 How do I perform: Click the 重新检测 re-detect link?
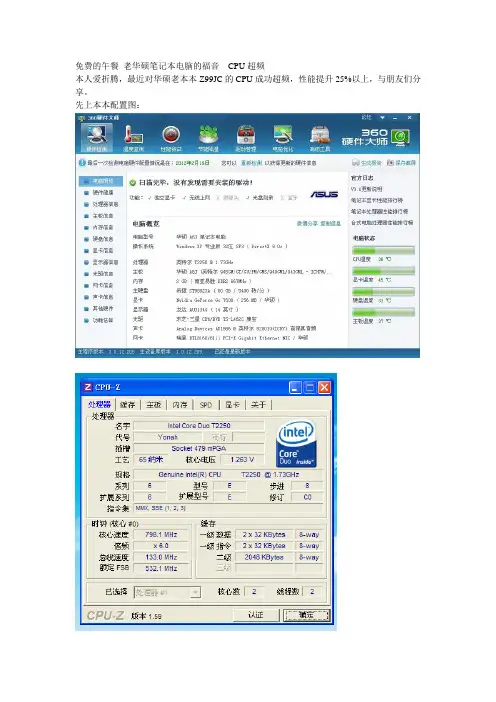(251, 163)
